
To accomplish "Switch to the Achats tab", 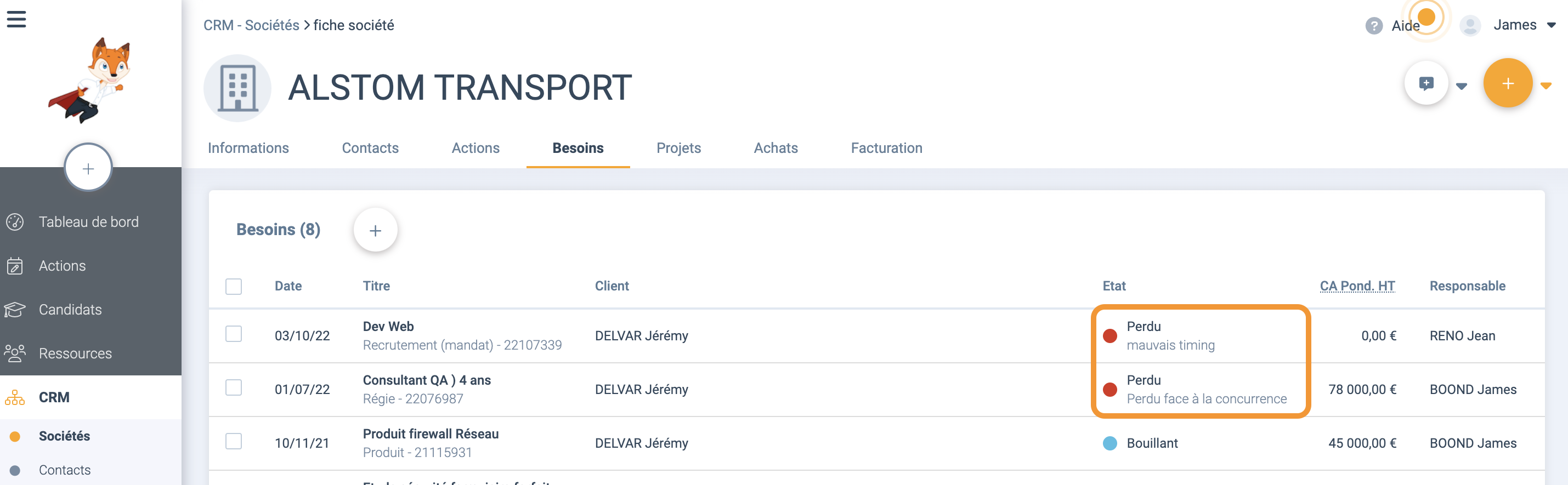I will point(775,148).
